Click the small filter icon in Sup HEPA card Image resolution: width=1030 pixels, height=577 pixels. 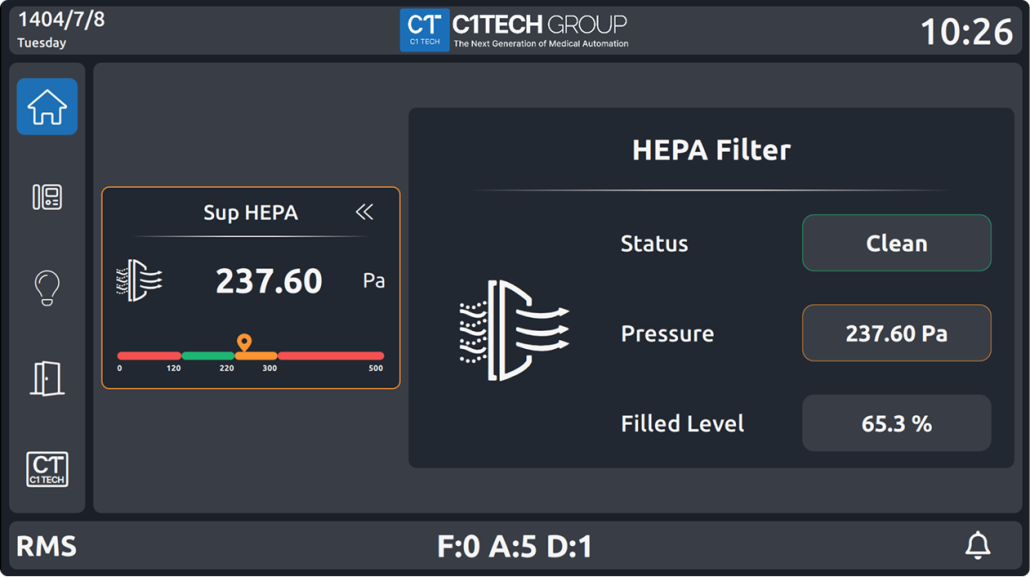[x=140, y=281]
